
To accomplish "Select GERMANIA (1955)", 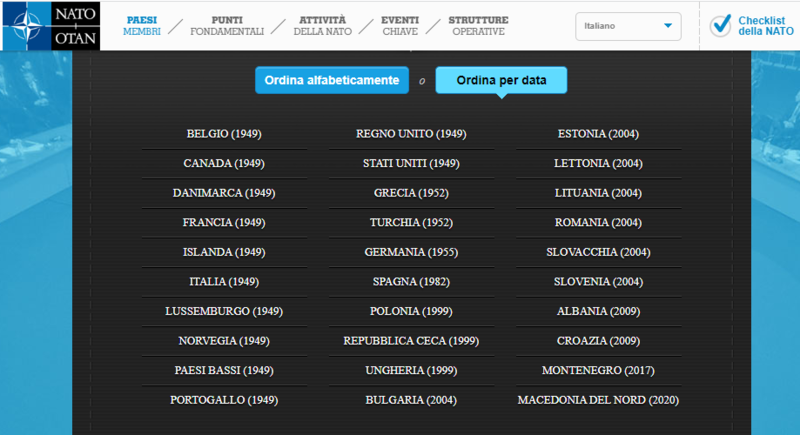I will (x=411, y=252).
